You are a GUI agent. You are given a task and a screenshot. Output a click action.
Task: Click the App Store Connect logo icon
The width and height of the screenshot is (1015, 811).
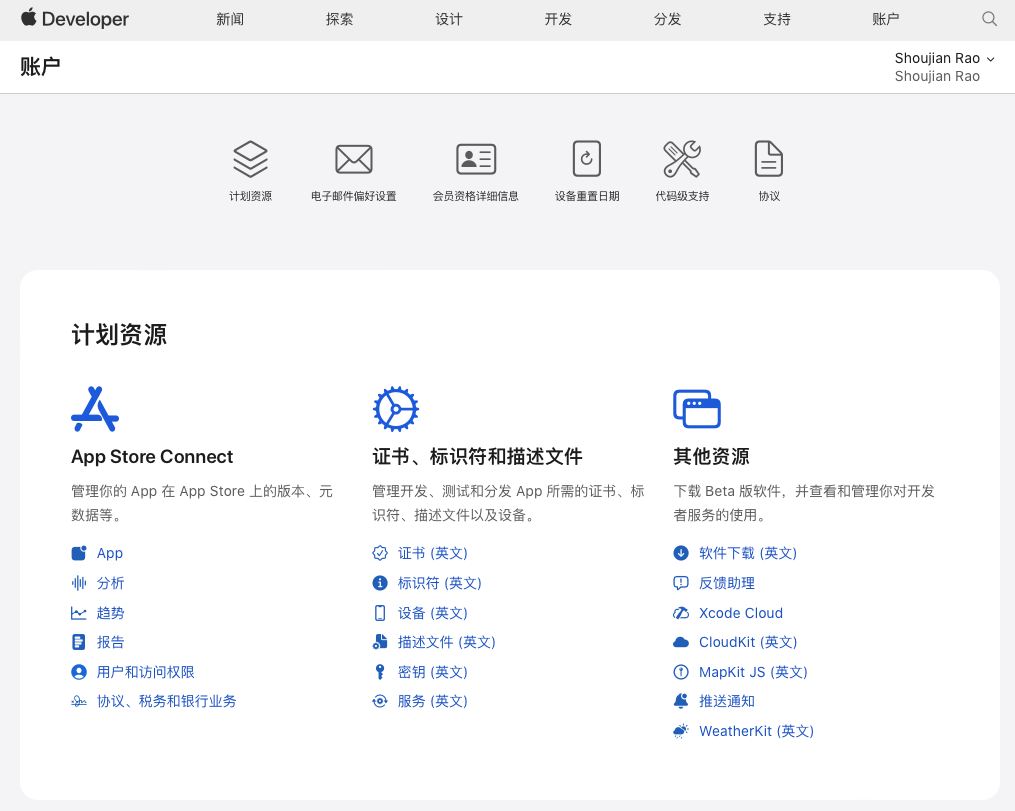click(95, 408)
